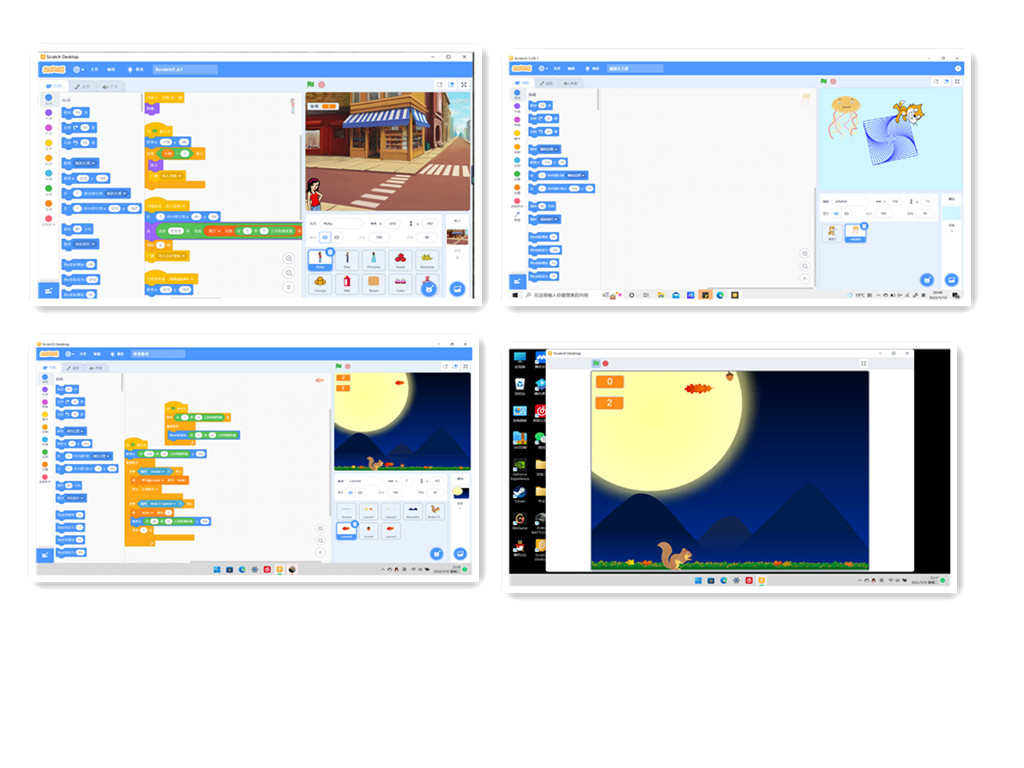Screen dimensions: 1024x768
Task: Click purple Looks category circle in street scene project
Action: [47, 113]
